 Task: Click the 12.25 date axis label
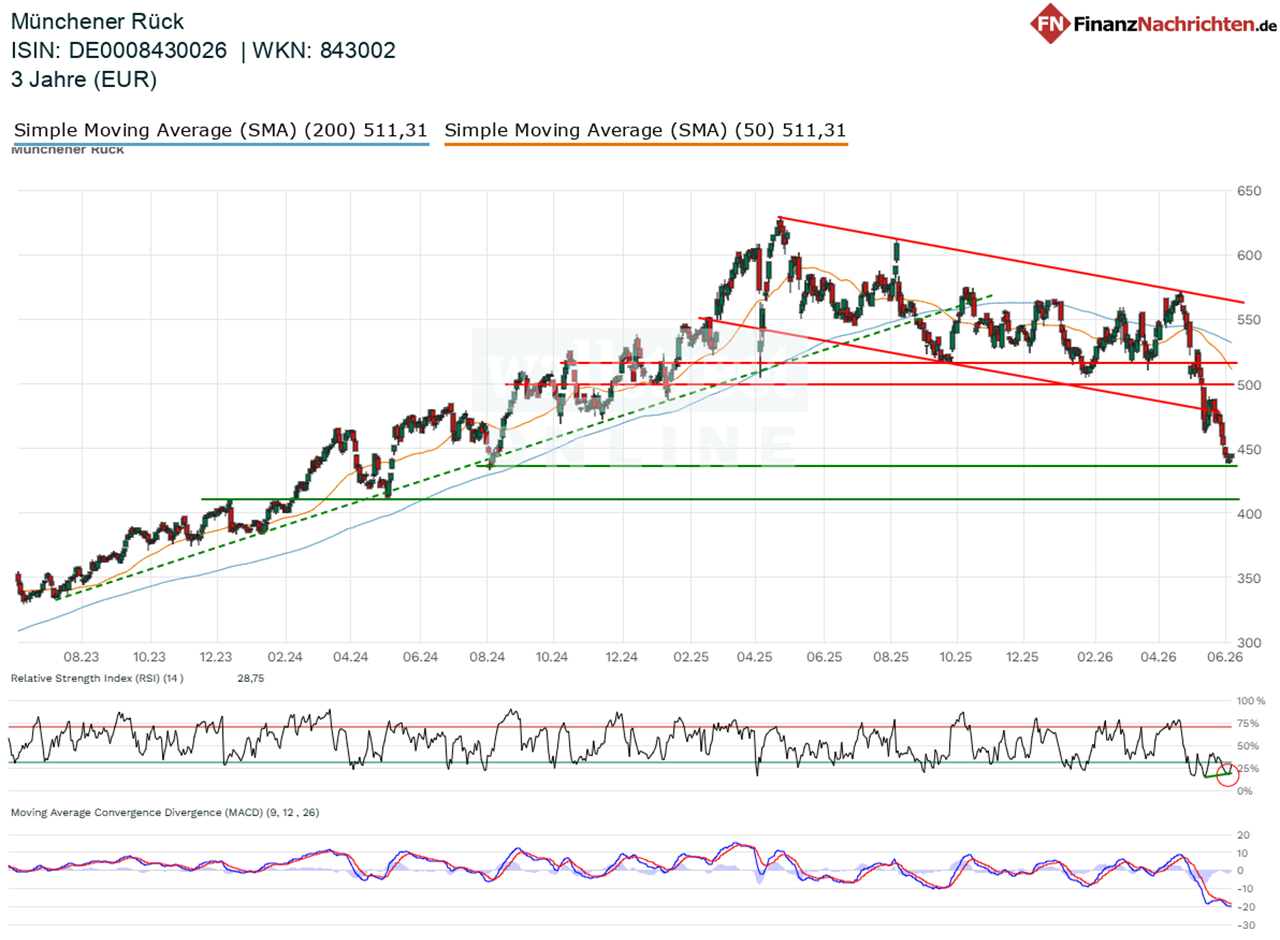tap(1024, 658)
